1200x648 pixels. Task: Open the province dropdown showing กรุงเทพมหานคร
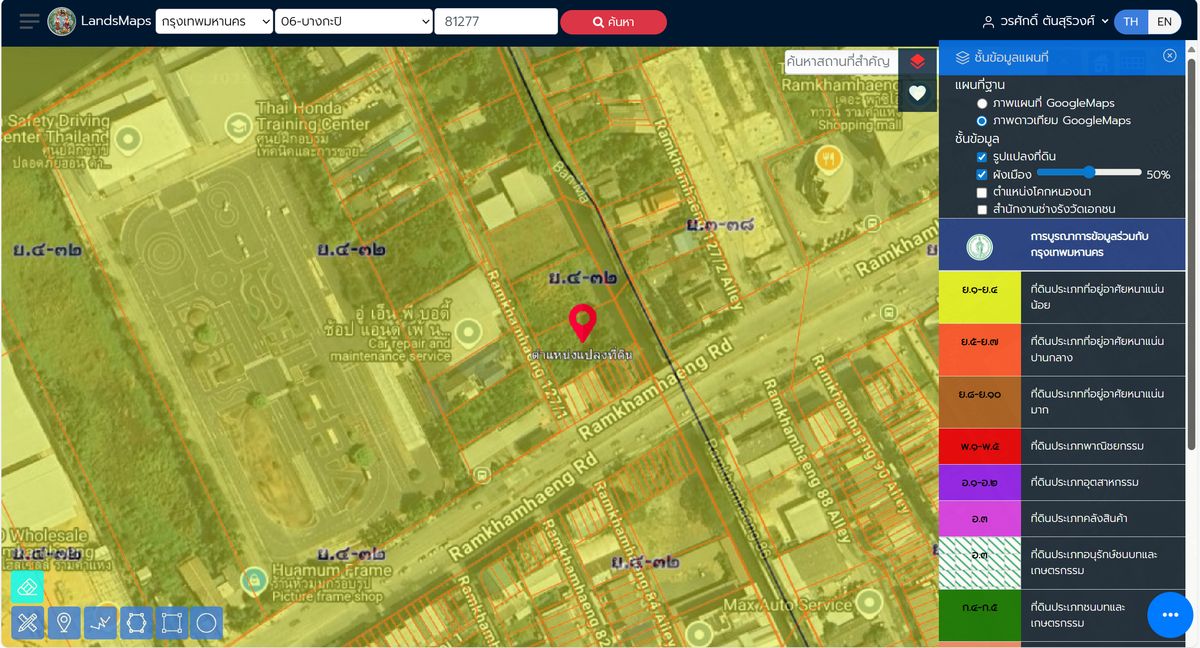click(x=214, y=20)
